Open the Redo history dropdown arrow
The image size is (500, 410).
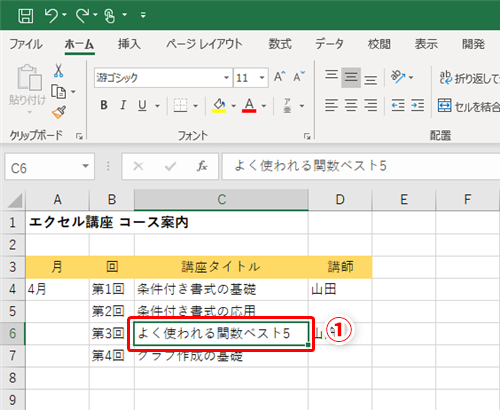tap(95, 15)
